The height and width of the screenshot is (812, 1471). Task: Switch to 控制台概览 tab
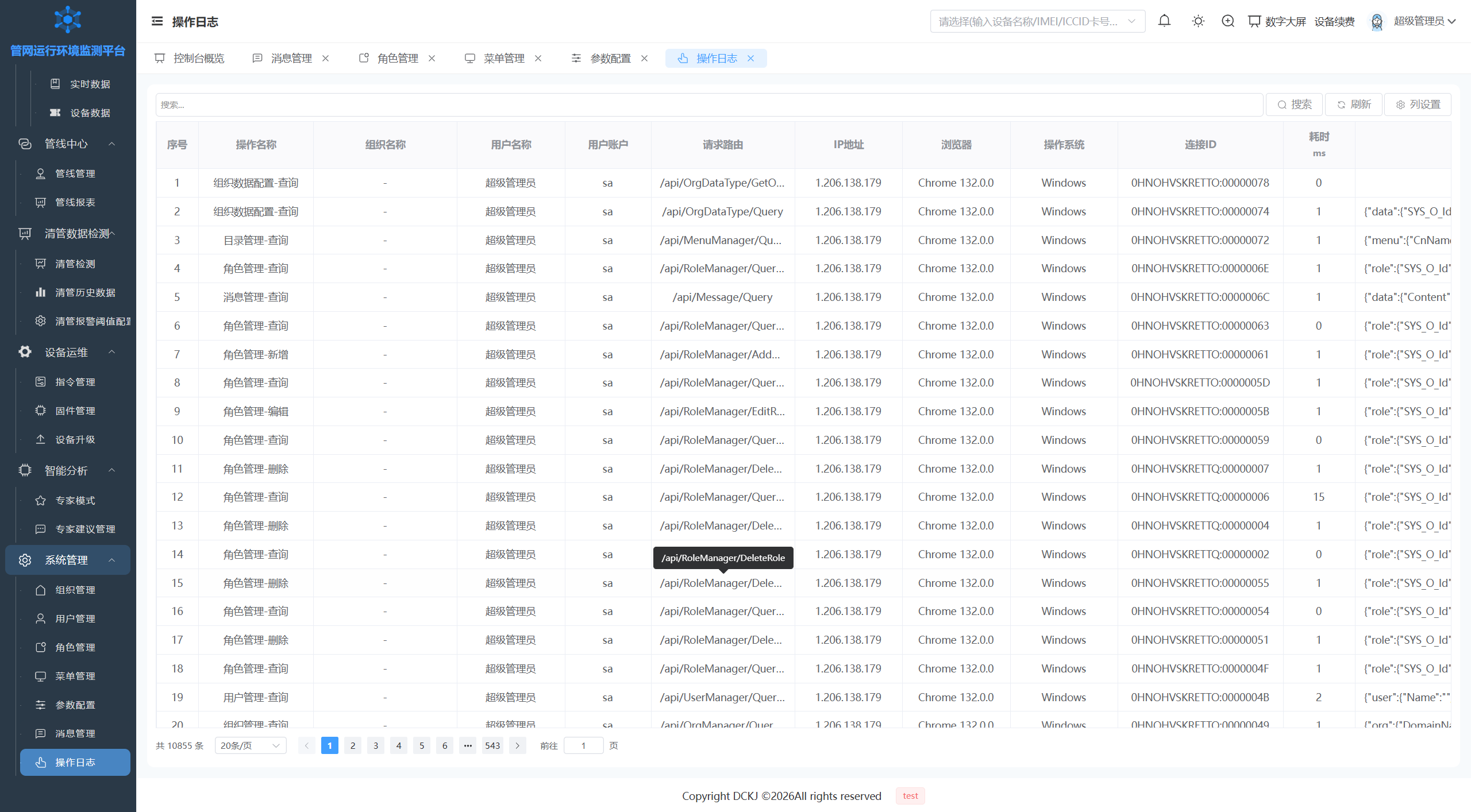190,59
